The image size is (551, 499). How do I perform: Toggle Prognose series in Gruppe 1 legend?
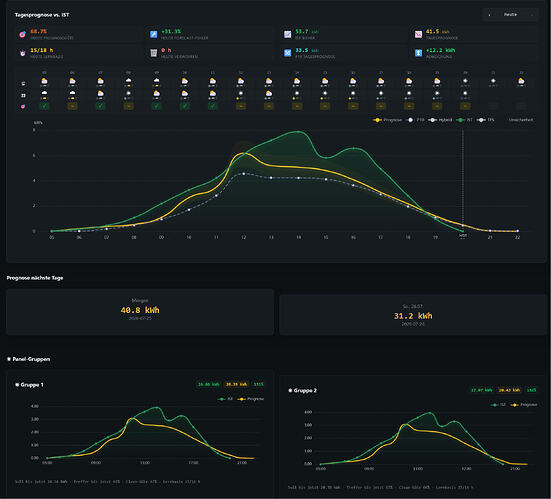point(251,399)
